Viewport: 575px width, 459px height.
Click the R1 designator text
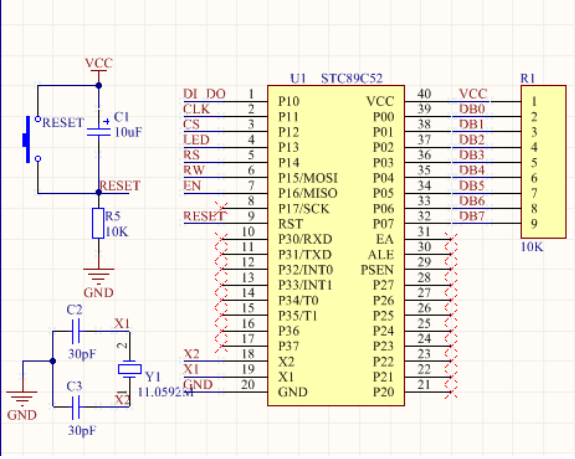pyautogui.click(x=528, y=78)
